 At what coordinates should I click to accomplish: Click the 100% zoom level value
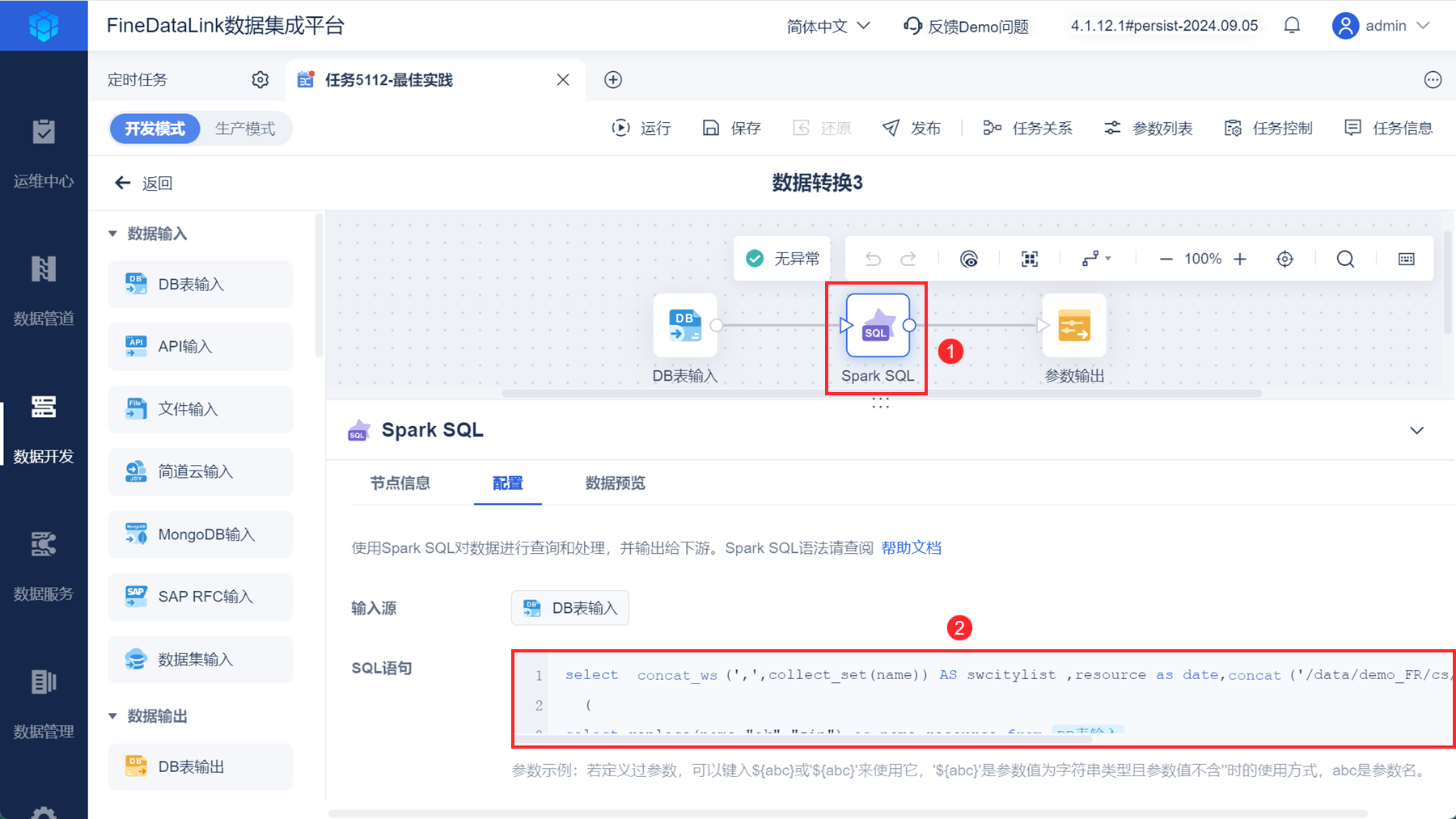(x=1203, y=259)
